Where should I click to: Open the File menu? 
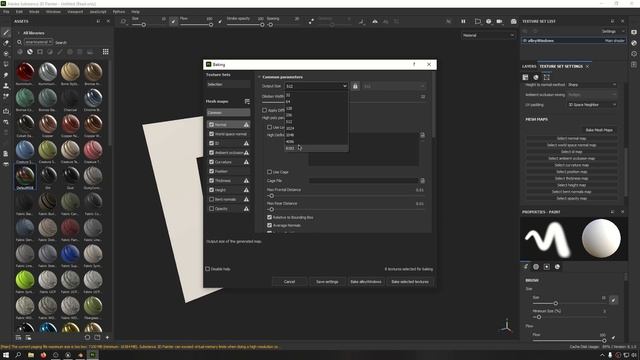(6, 12)
